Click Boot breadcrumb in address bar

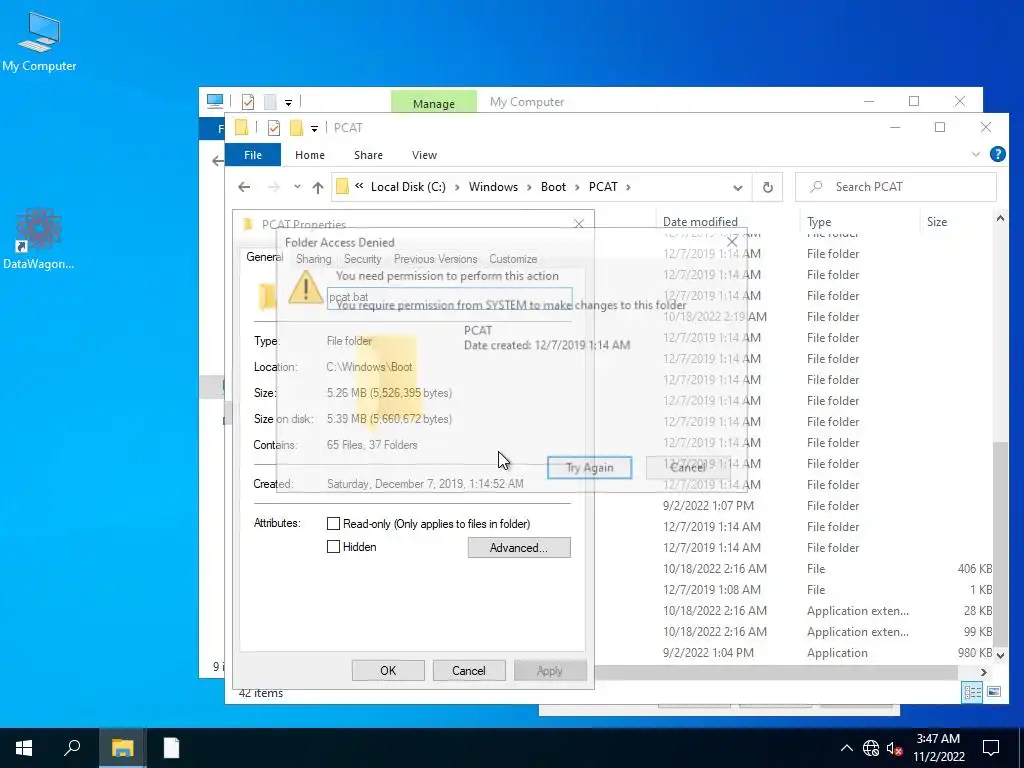coord(553,187)
